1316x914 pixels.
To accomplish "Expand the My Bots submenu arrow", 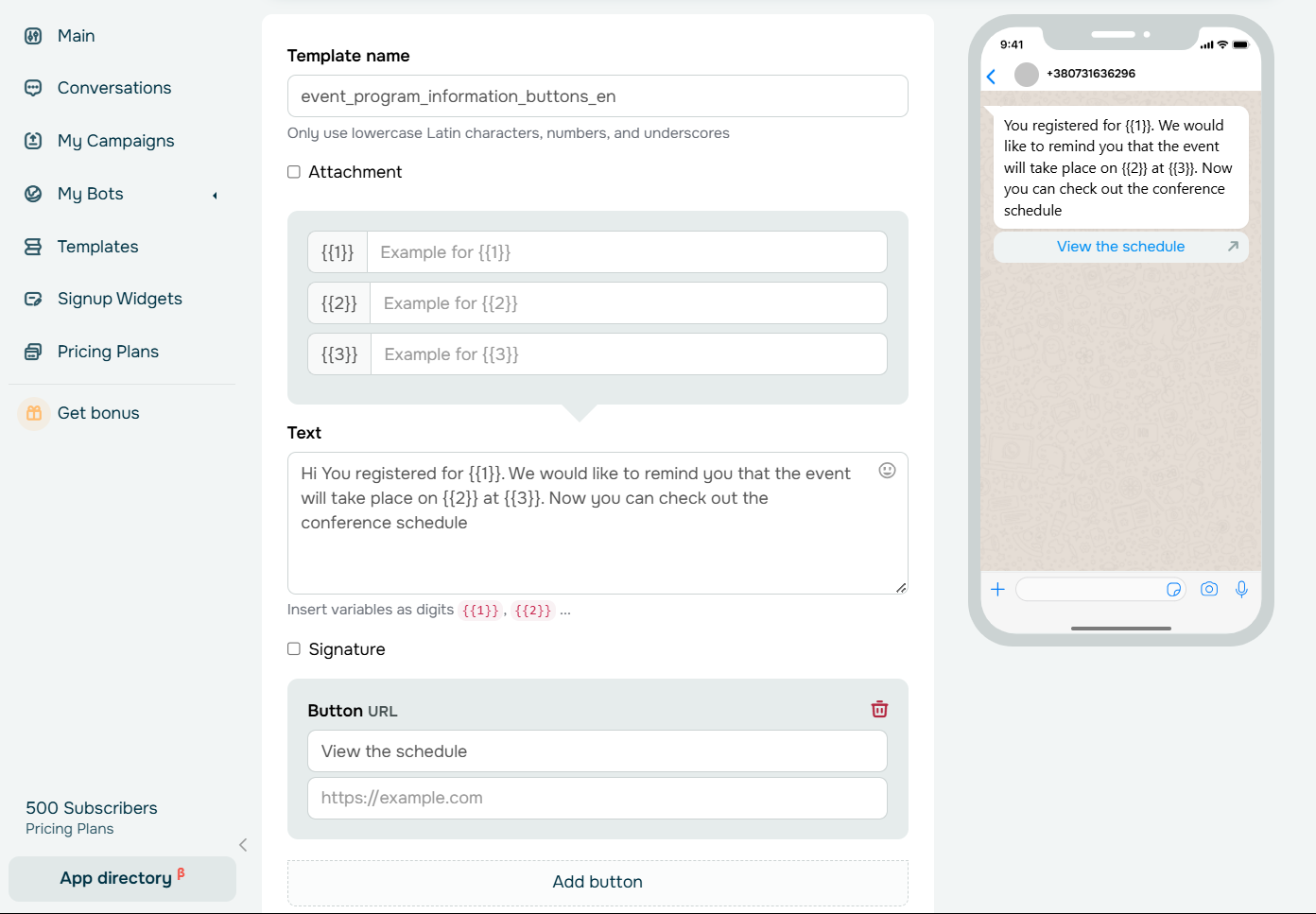I will pyautogui.click(x=215, y=195).
